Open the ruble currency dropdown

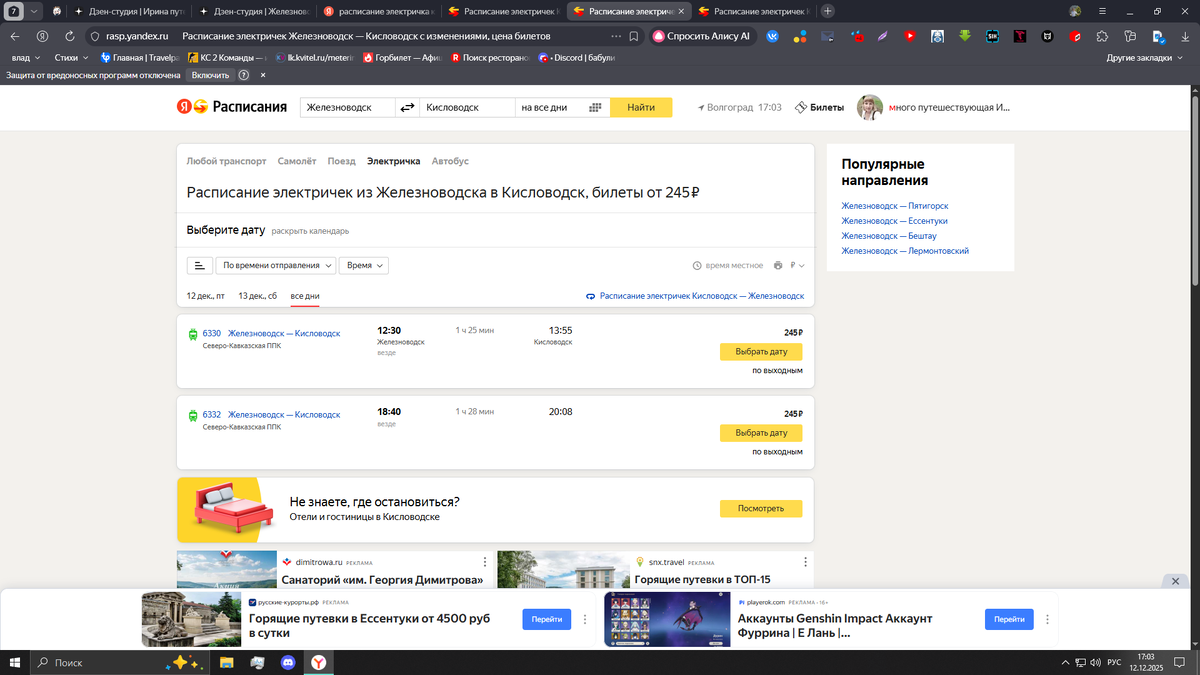click(797, 266)
